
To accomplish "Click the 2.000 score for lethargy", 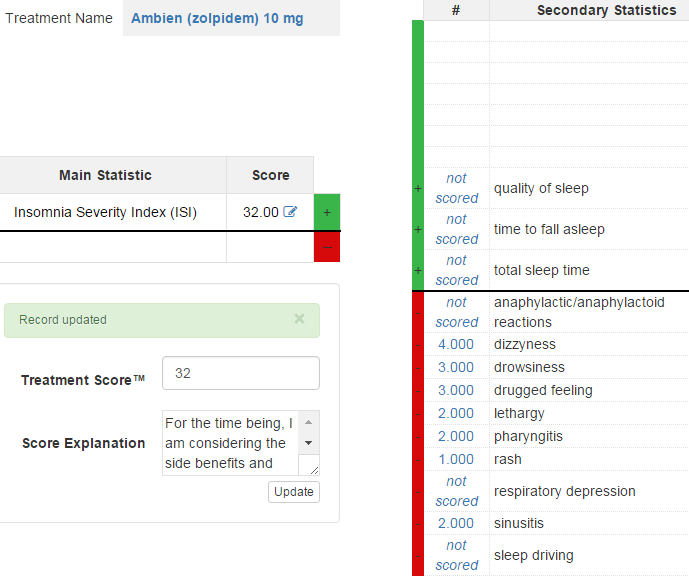I will [456, 413].
